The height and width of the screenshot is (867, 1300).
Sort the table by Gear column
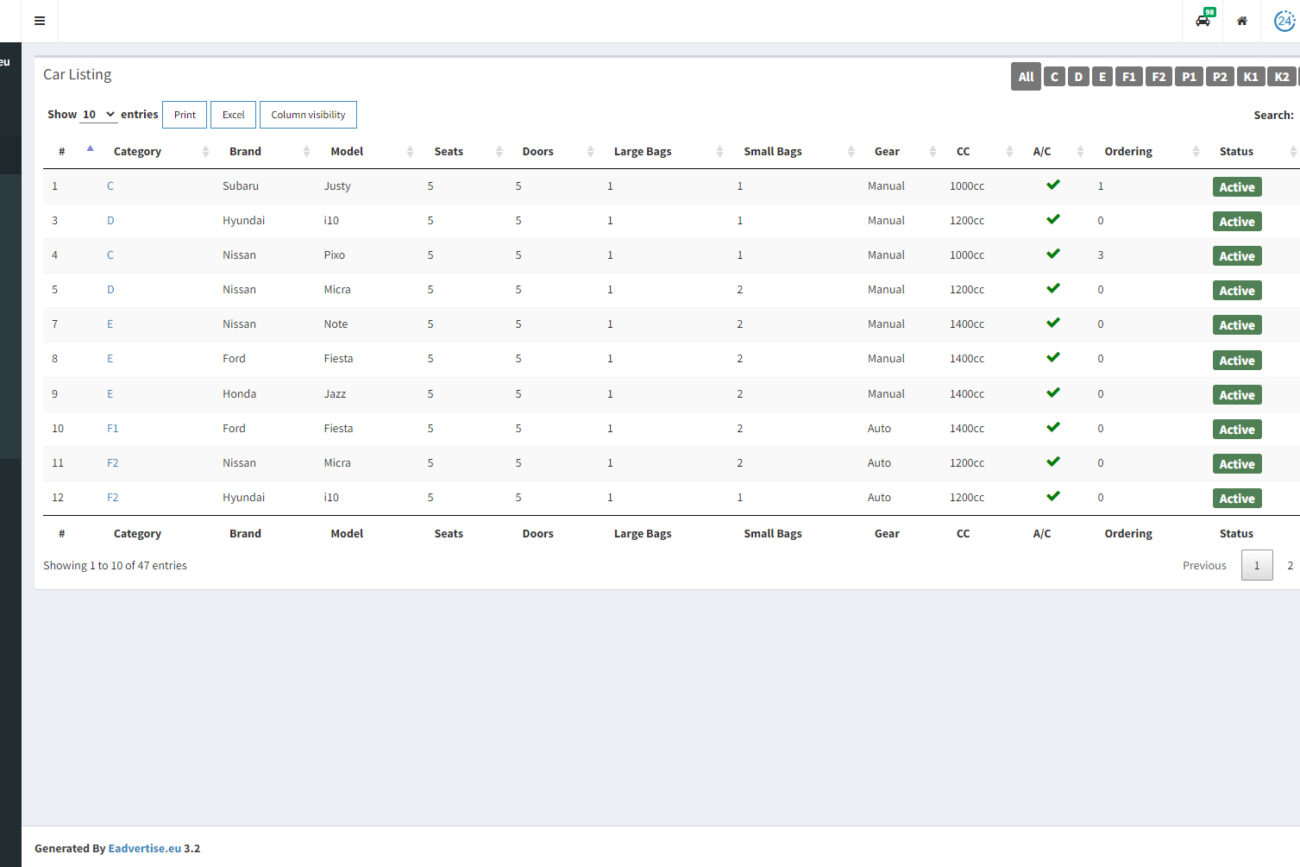point(887,152)
